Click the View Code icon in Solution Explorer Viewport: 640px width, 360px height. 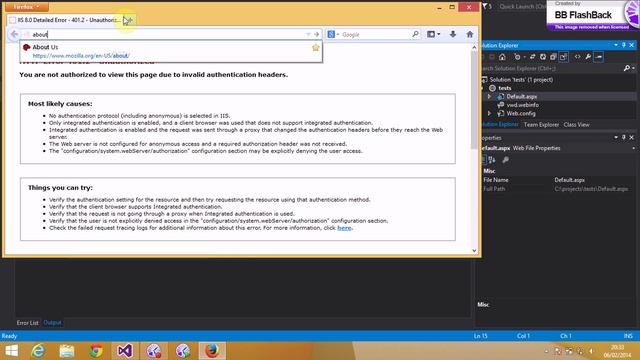(x=577, y=57)
